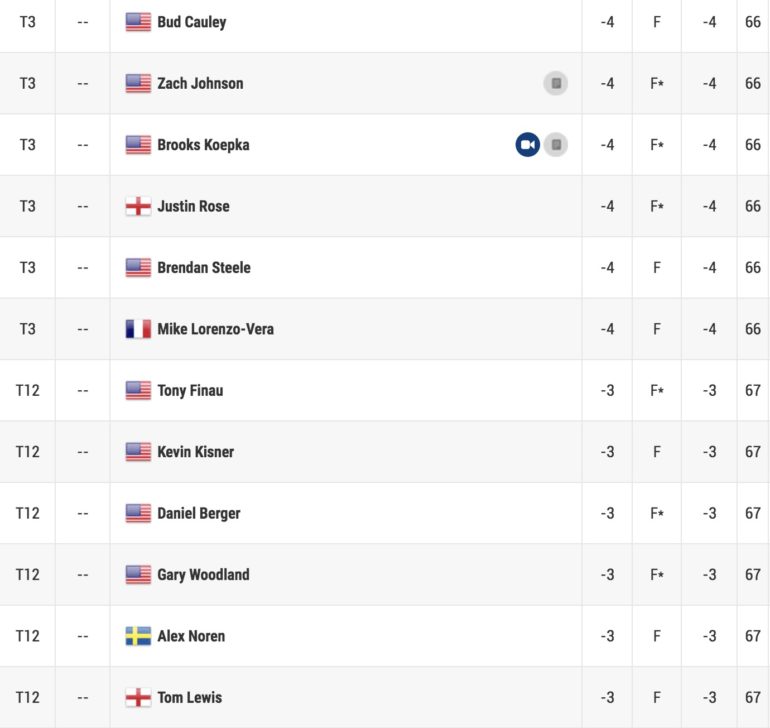Open Justin Rose's player details

(x=193, y=206)
